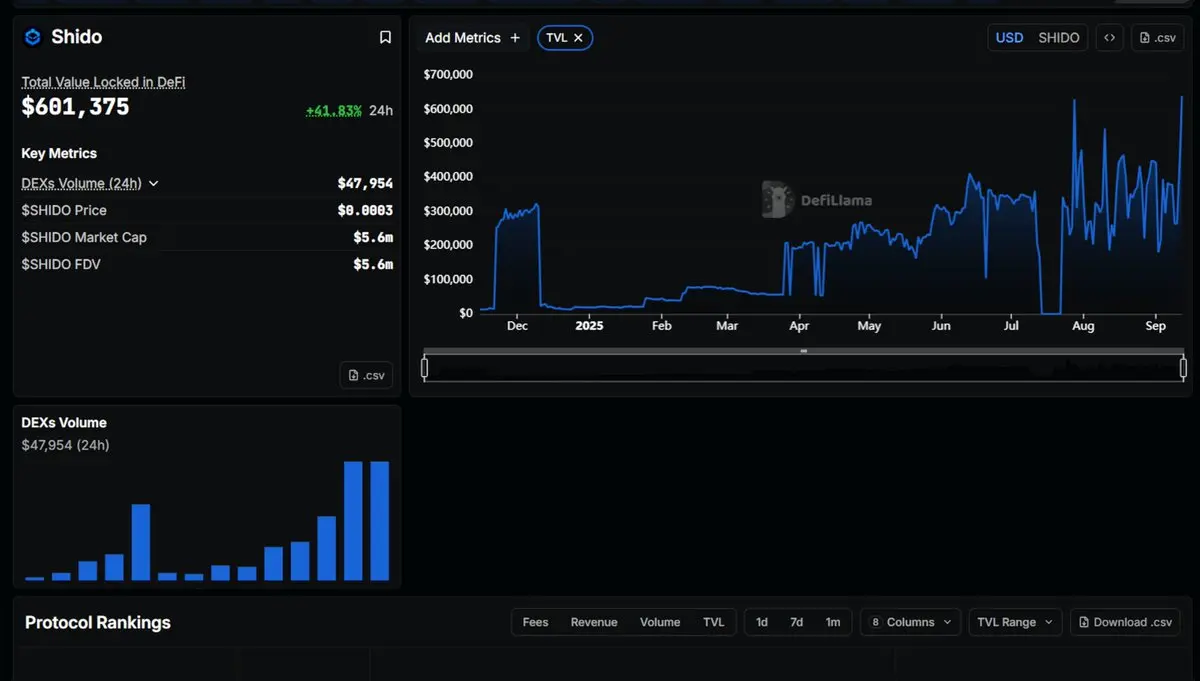Bookmark the Shido chain

(x=385, y=37)
